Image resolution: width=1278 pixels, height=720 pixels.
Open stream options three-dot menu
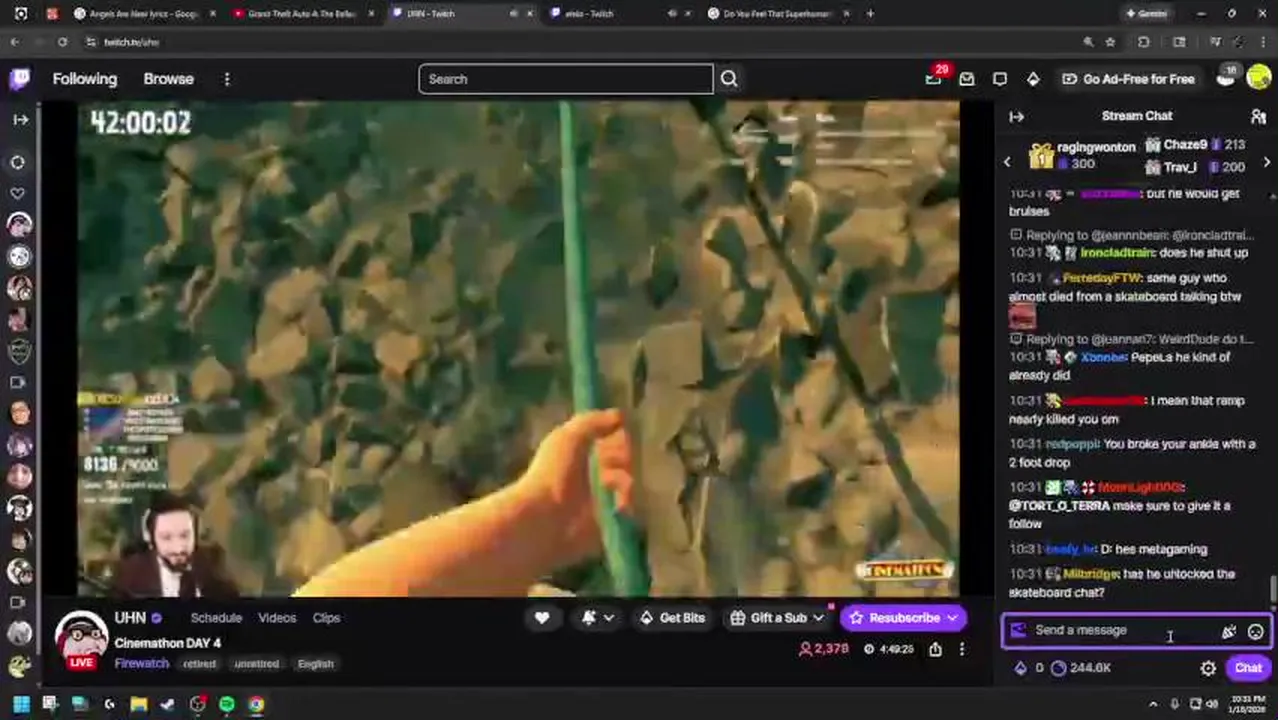pyautogui.click(x=962, y=649)
